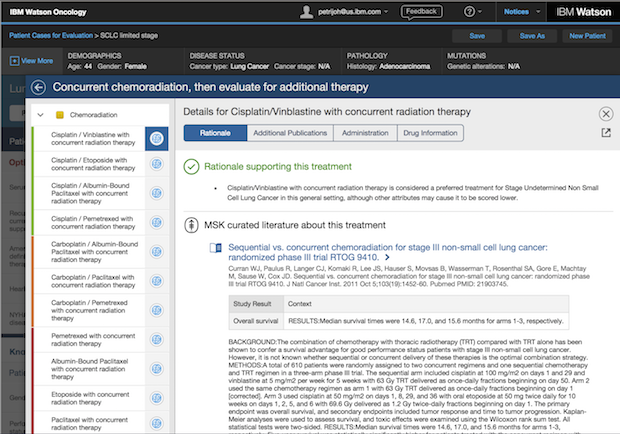Image resolution: width=620 pixels, height=434 pixels.
Task: Select info icon for Albumin-Bound Paclitaxel with radiation
Action: click(157, 369)
